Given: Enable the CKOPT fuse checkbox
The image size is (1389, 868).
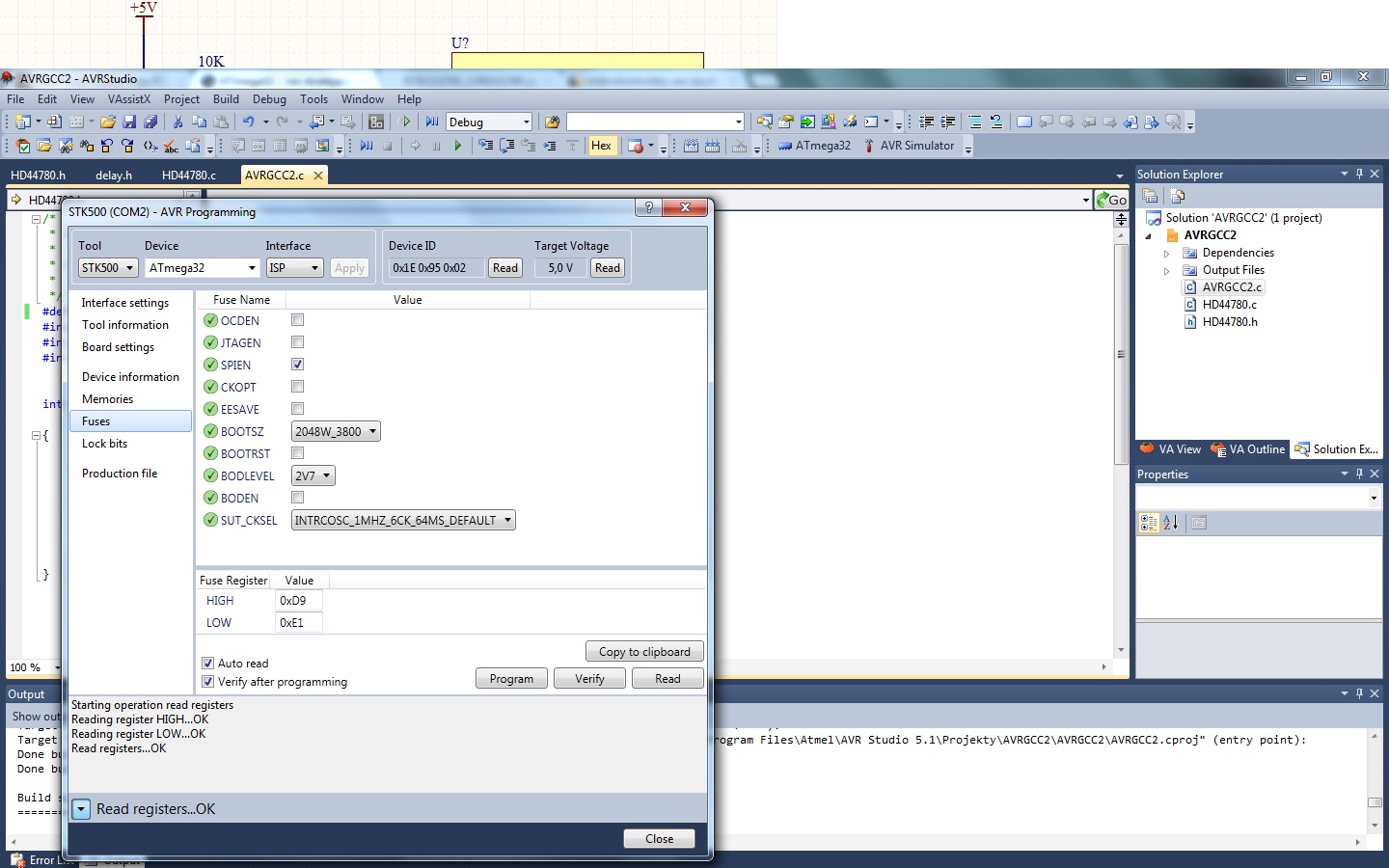Looking at the screenshot, I should (x=297, y=387).
